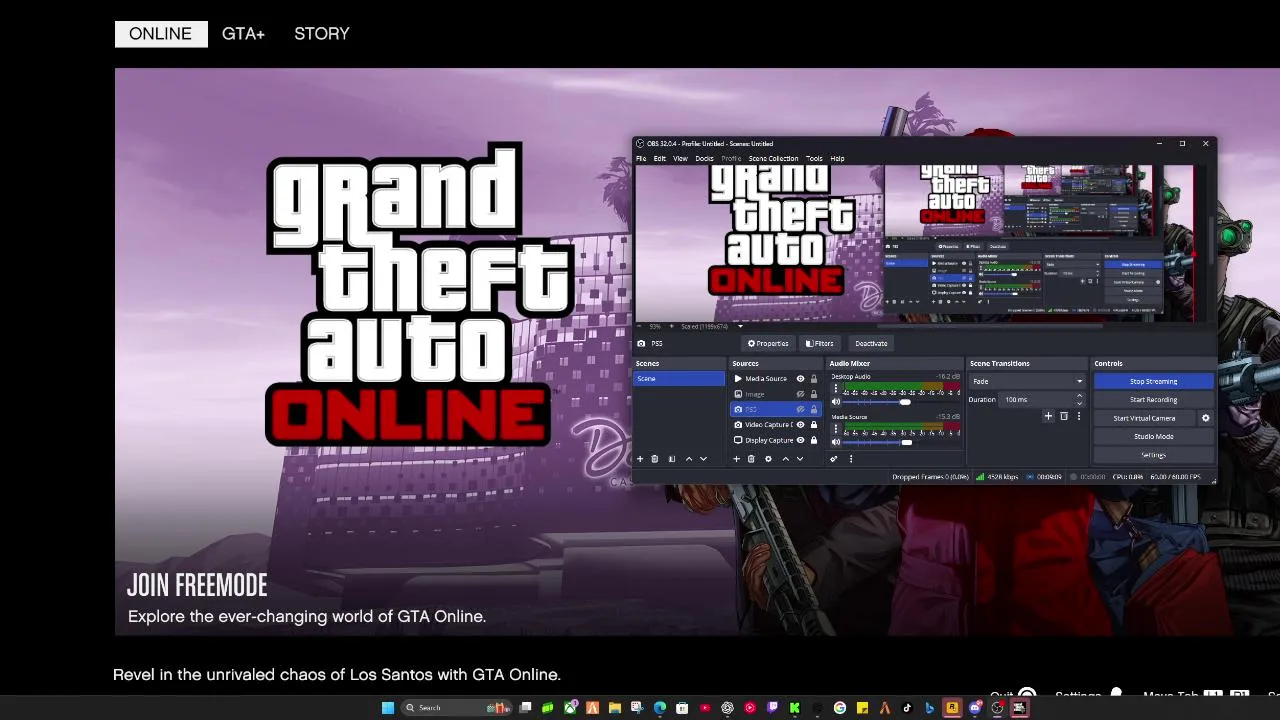1280x720 pixels.
Task: Open Google Chrome from taskbar
Action: tap(840, 708)
